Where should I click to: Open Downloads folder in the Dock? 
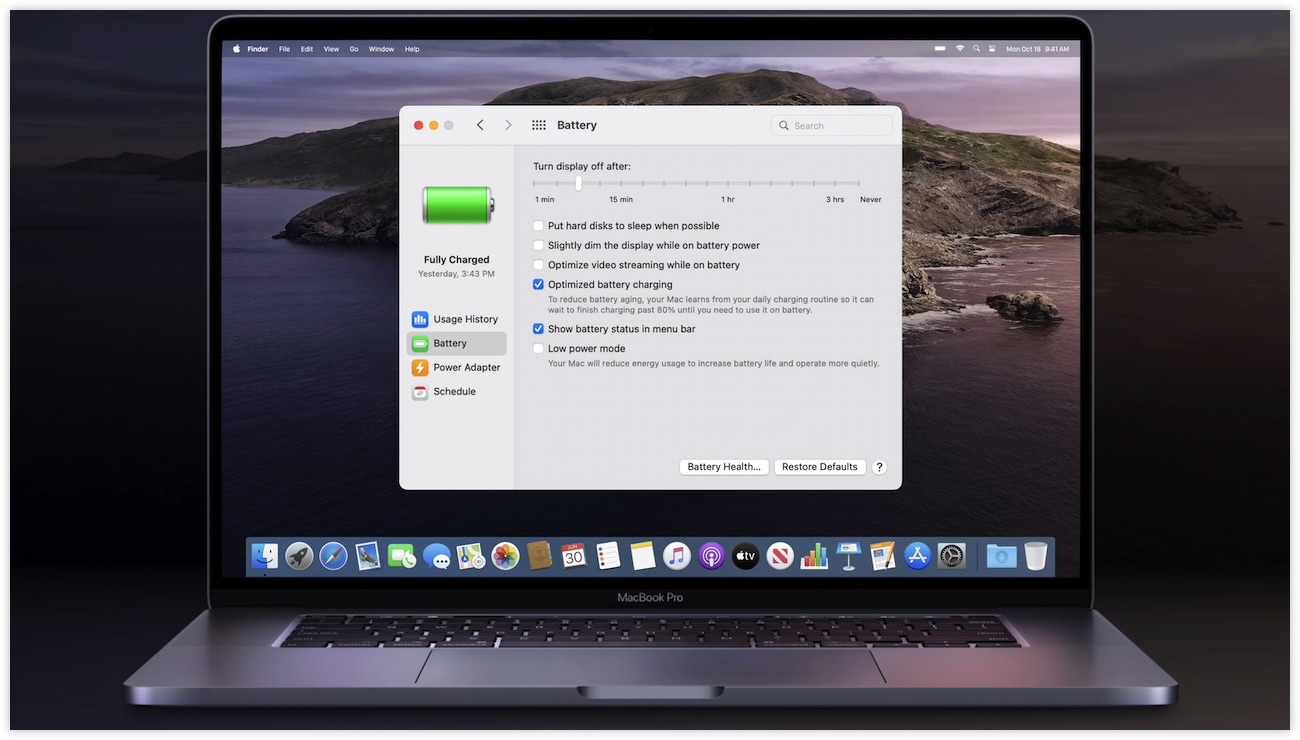pyautogui.click(x=1001, y=556)
